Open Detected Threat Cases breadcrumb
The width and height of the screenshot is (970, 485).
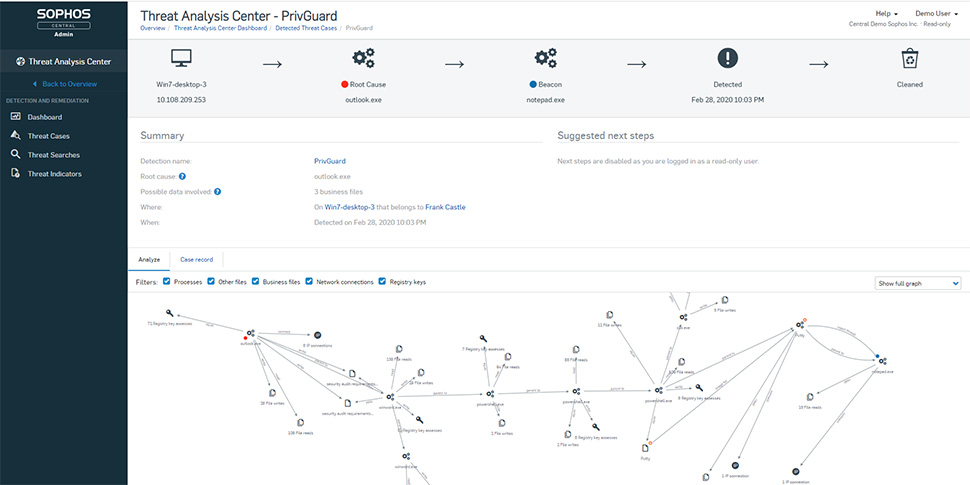(306, 28)
